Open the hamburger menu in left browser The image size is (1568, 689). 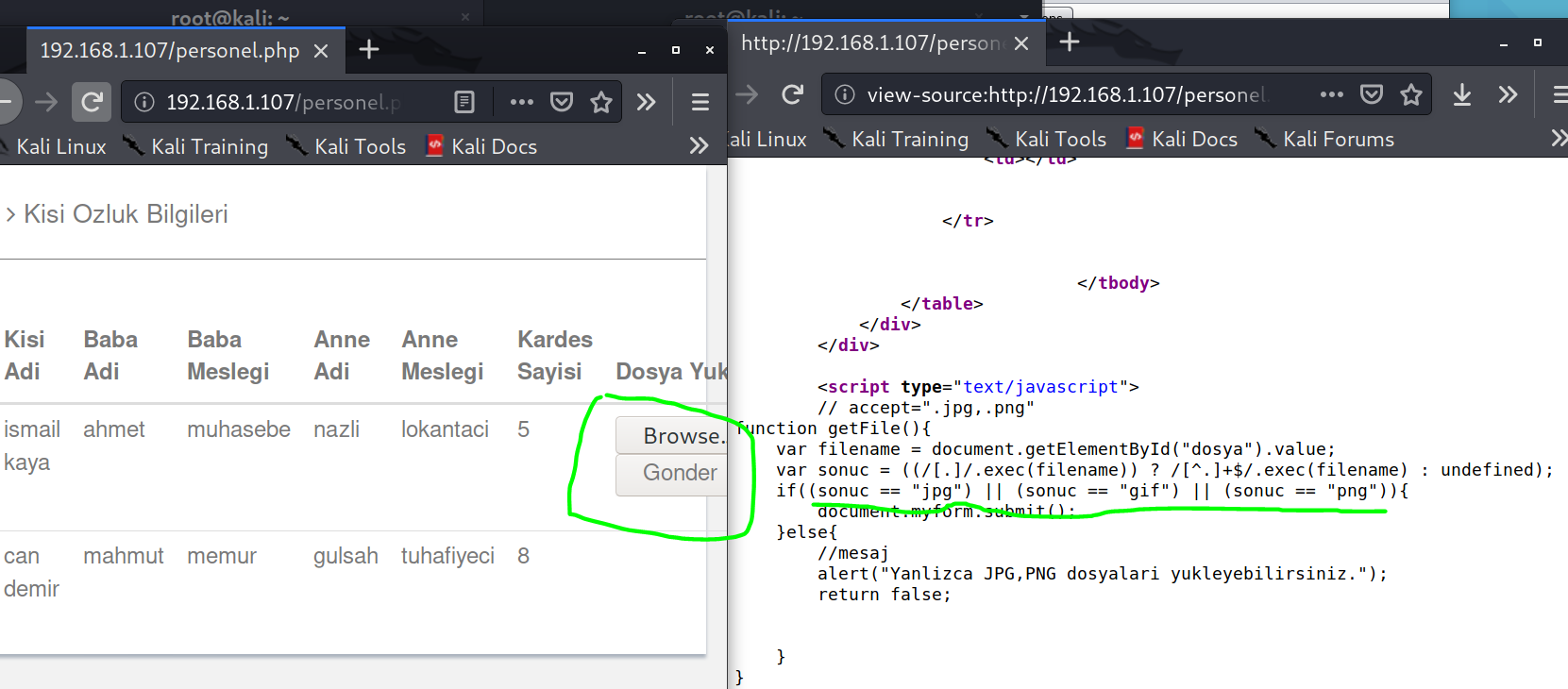coord(700,102)
